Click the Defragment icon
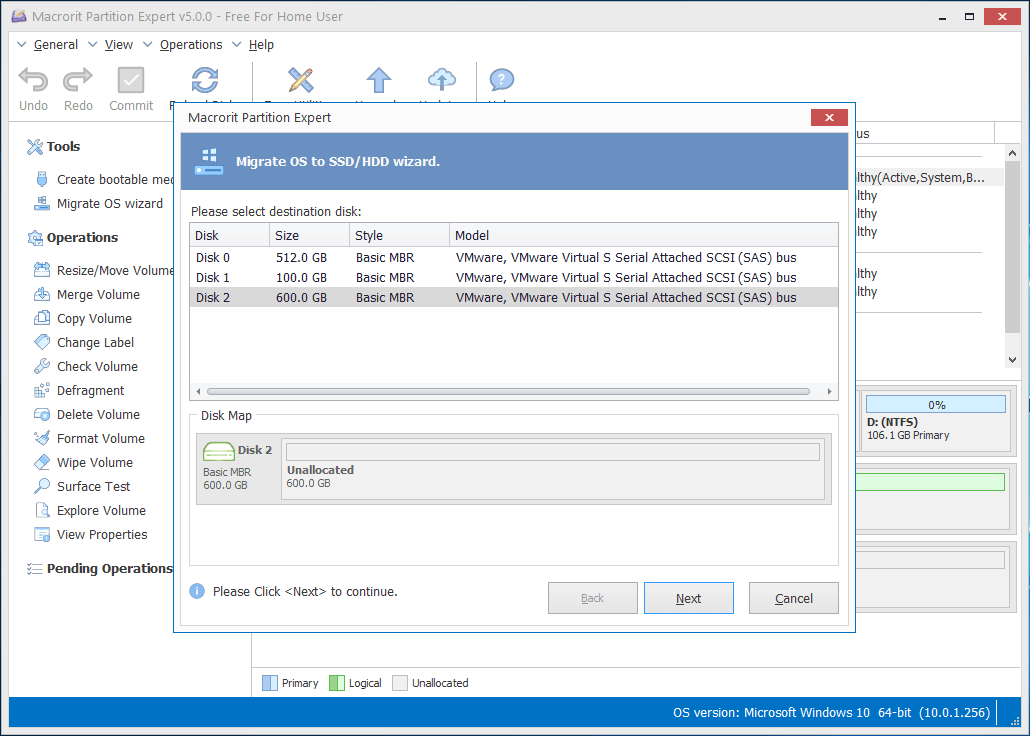This screenshot has height=736, width=1030. (42, 390)
